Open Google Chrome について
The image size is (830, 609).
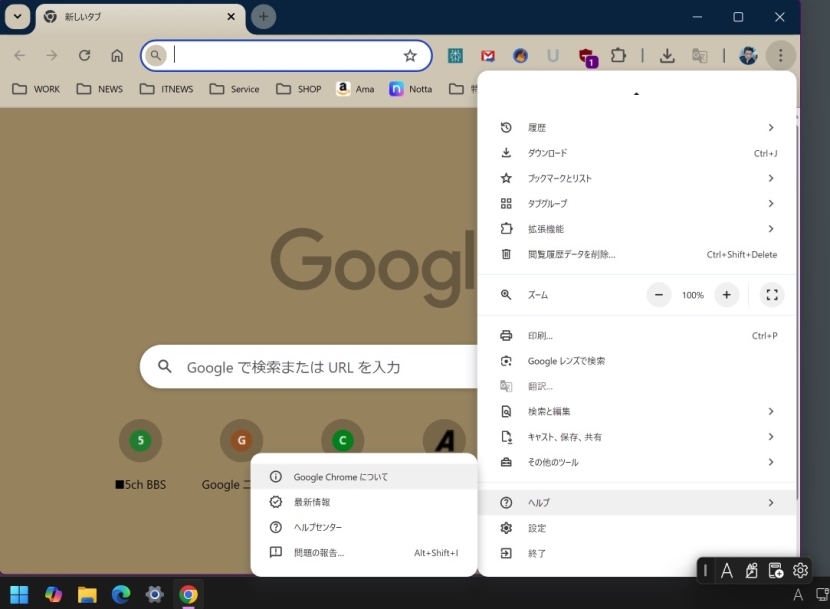(364, 477)
